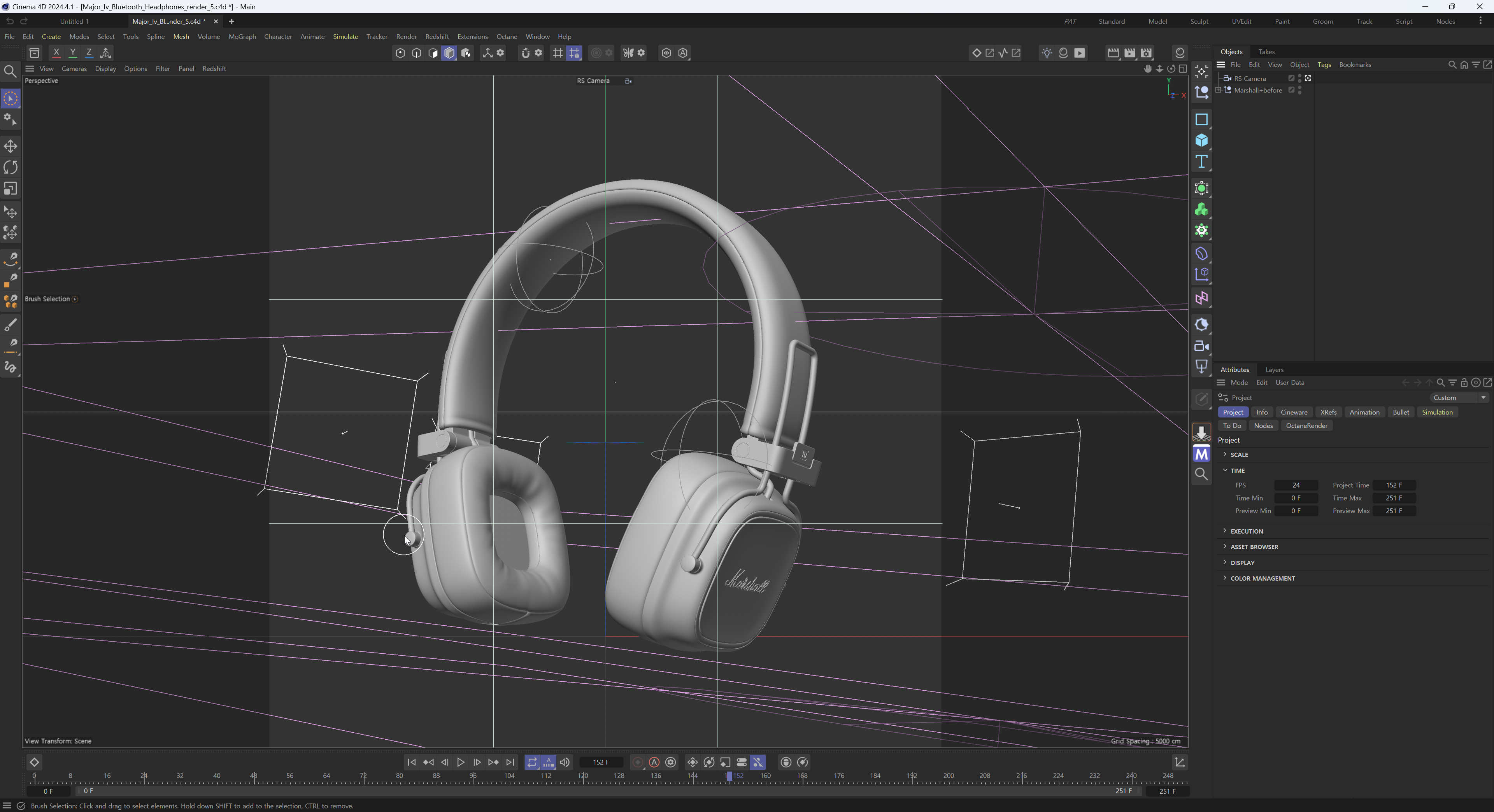1494x812 pixels.
Task: Switch to the Sculpt layout
Action: coord(1199,21)
